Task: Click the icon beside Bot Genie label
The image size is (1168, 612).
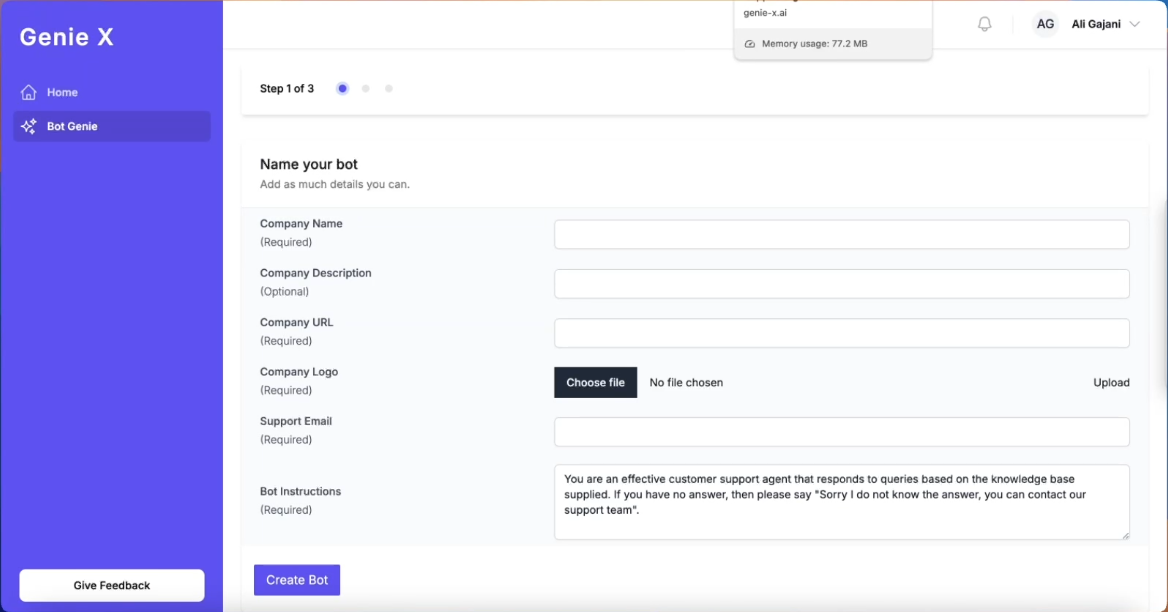Action: pyautogui.click(x=30, y=126)
